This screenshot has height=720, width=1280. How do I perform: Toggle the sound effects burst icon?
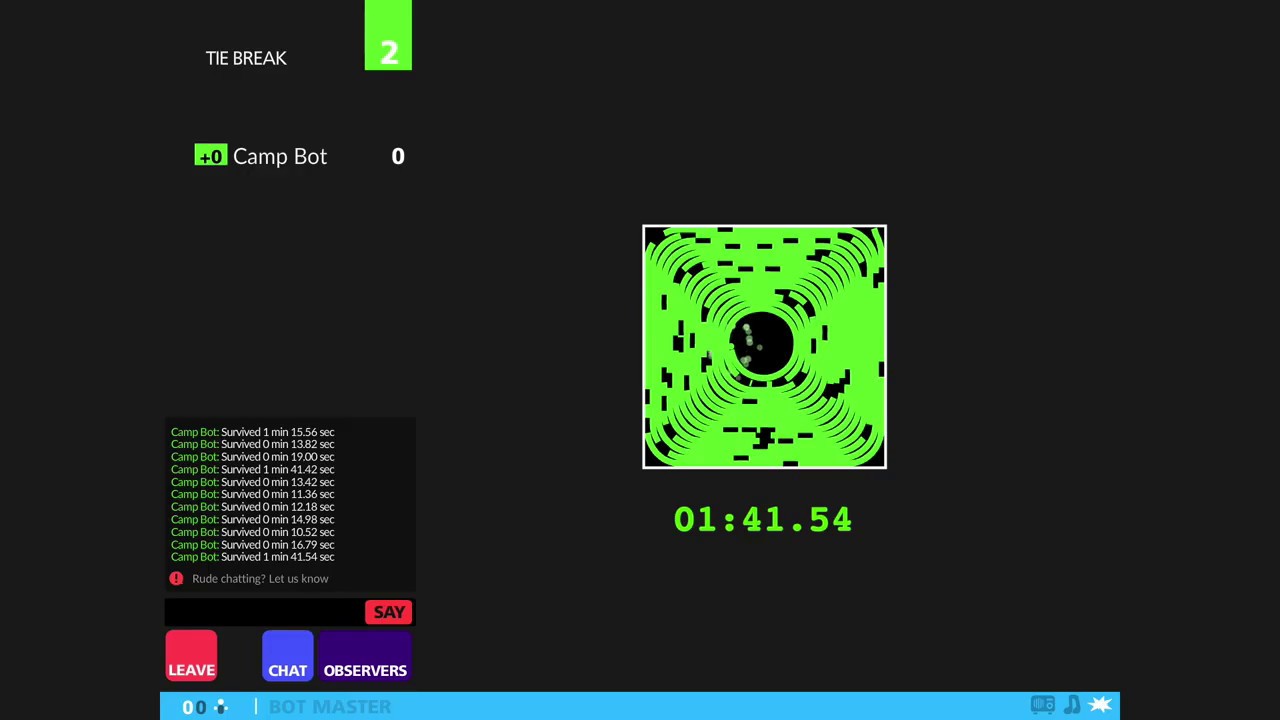1100,706
